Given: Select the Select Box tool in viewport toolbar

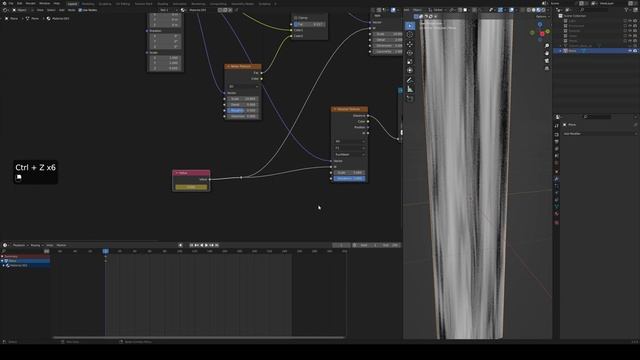Looking at the screenshot, I should click(x=410, y=26).
